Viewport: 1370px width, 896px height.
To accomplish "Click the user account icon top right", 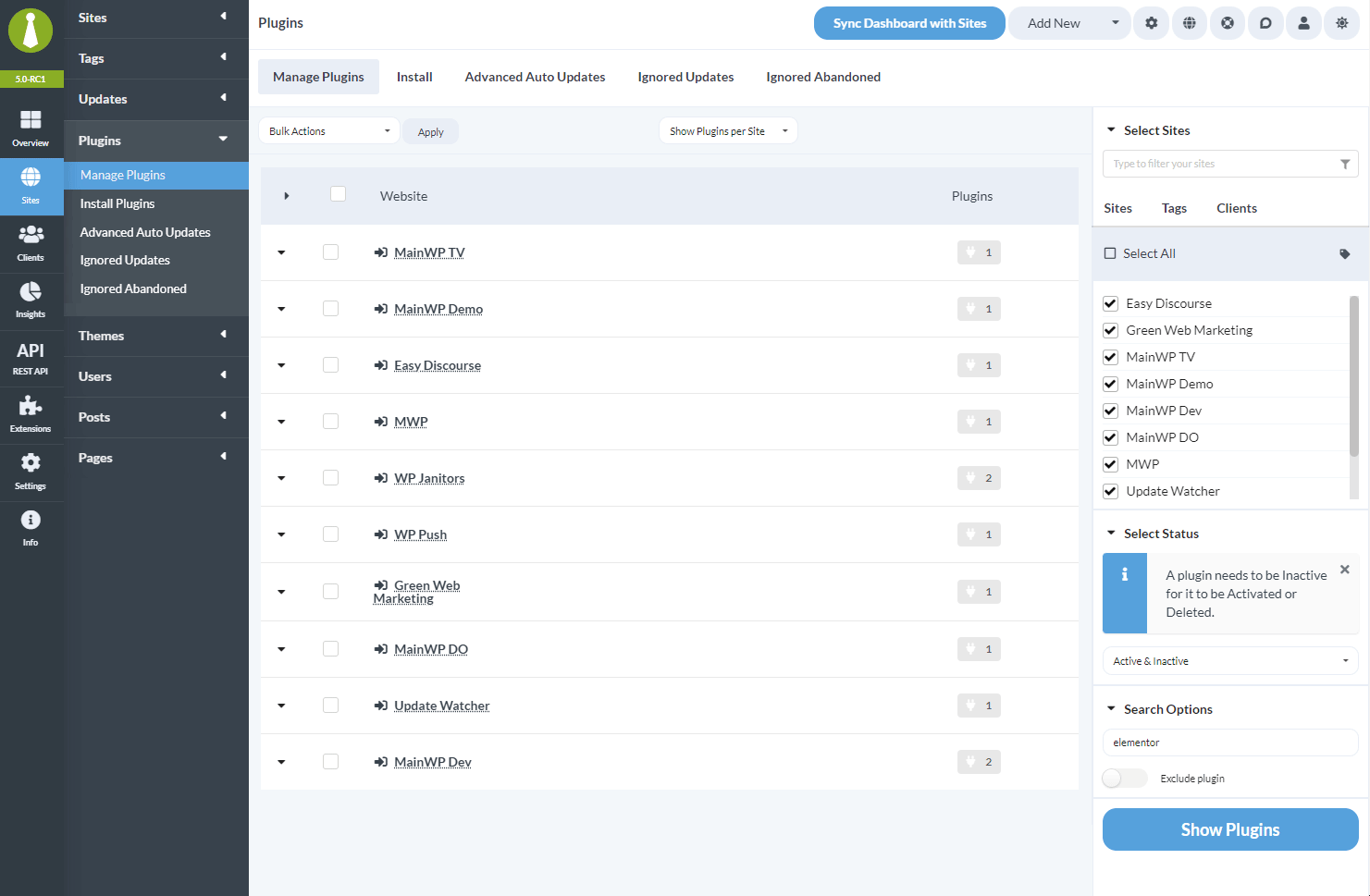I will pos(1303,22).
